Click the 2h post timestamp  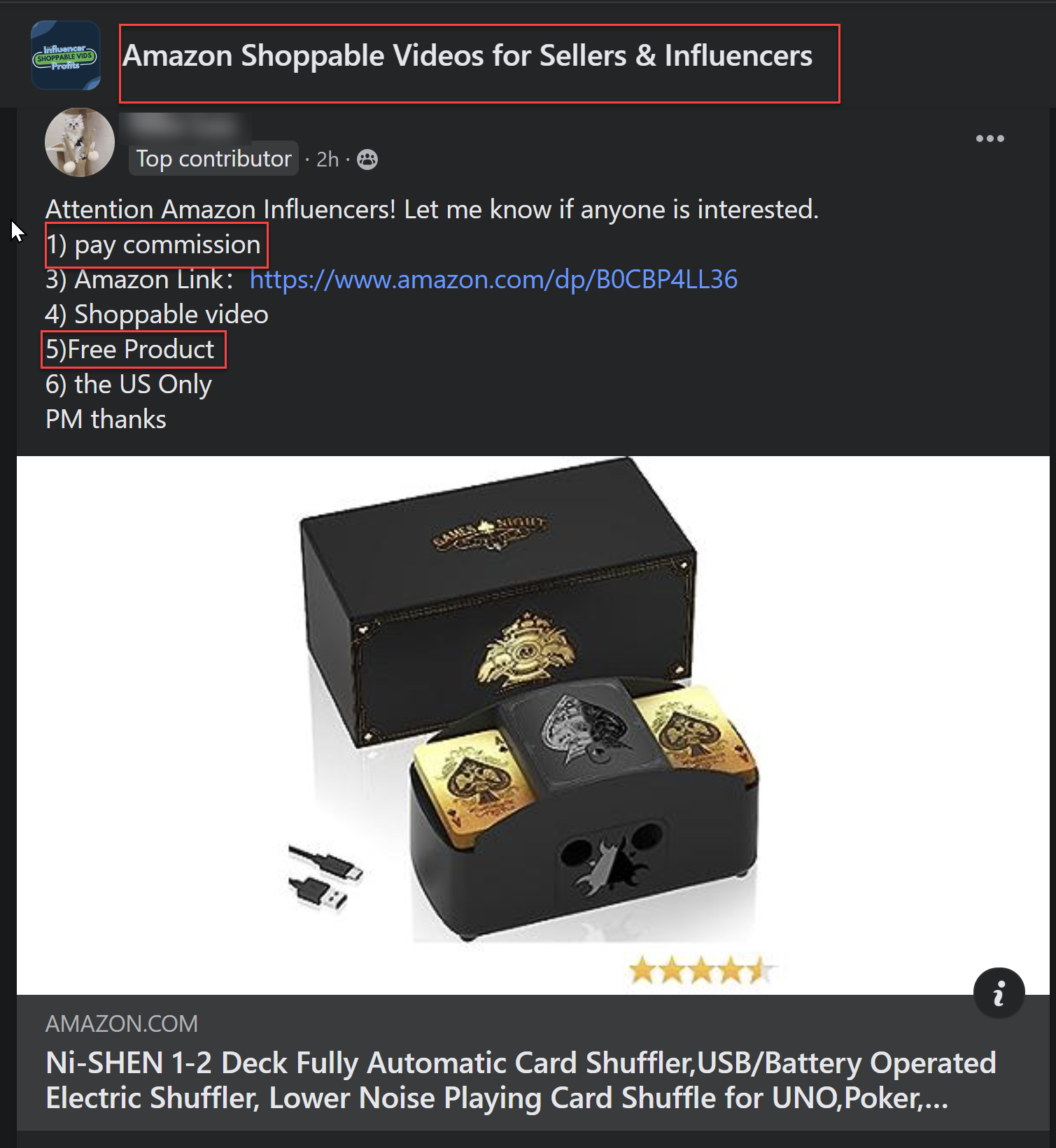tap(328, 160)
